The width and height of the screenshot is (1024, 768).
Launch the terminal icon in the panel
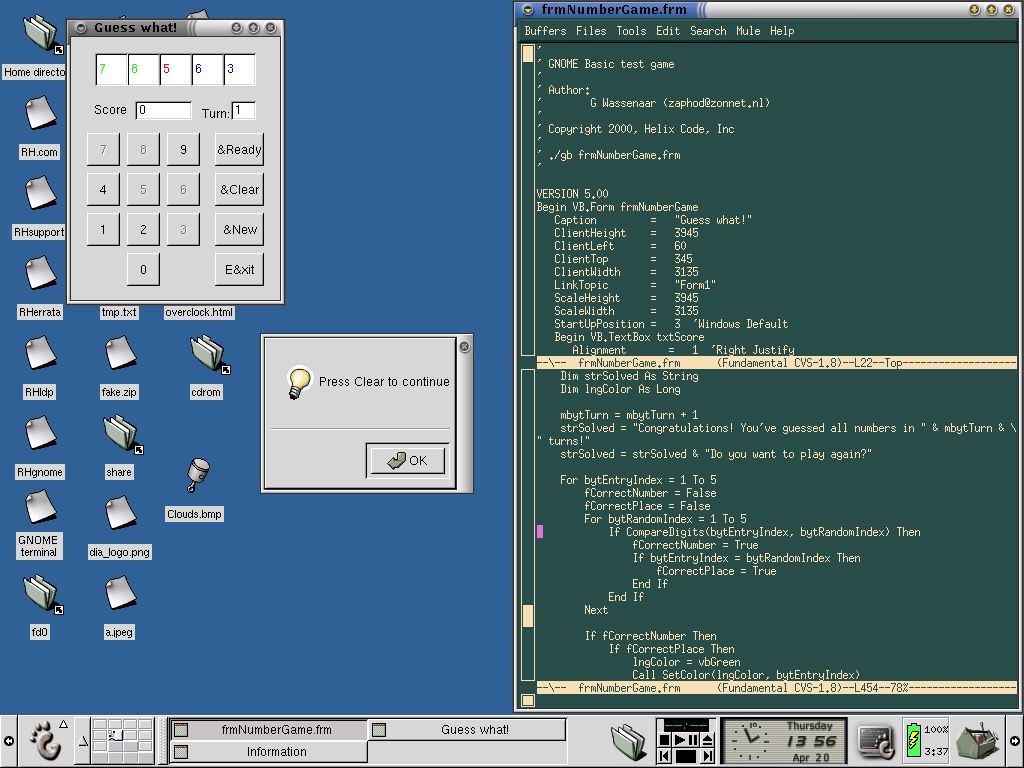(x=875, y=741)
